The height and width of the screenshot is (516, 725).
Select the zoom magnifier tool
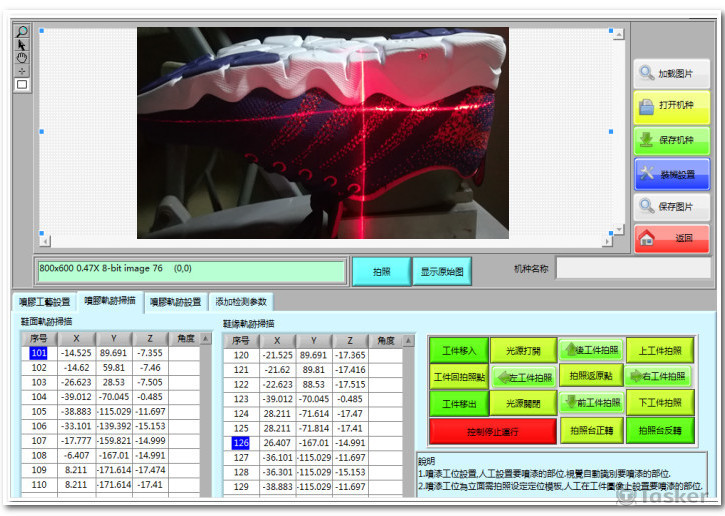pos(22,31)
